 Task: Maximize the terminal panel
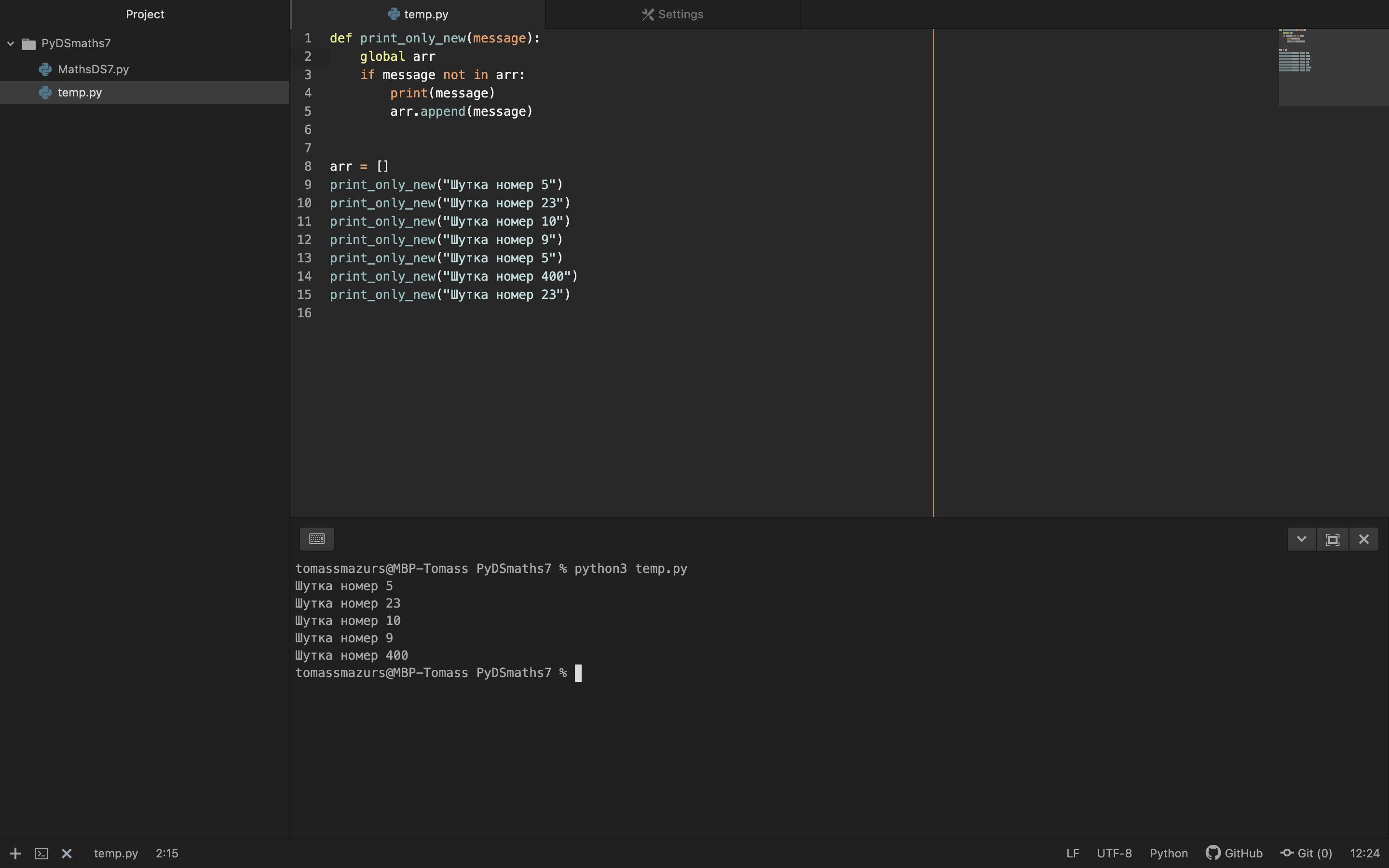[x=1333, y=539]
